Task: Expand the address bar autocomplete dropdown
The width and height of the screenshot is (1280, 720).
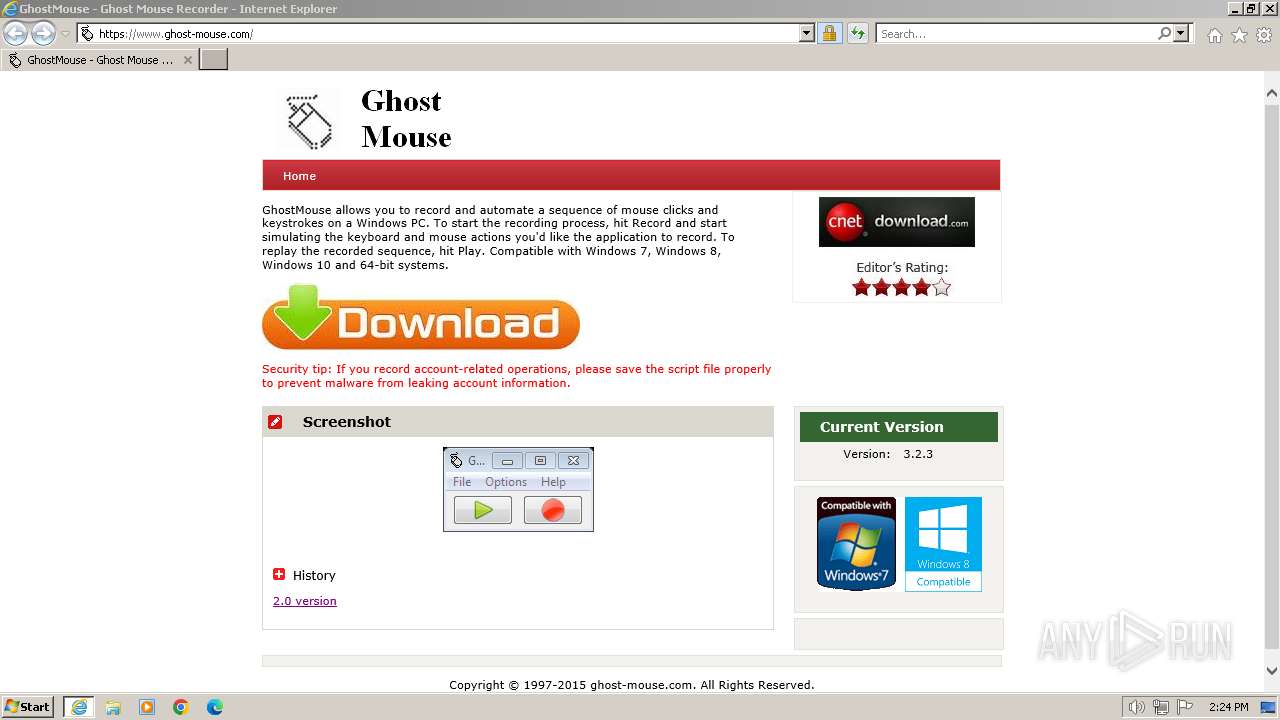Action: point(807,34)
